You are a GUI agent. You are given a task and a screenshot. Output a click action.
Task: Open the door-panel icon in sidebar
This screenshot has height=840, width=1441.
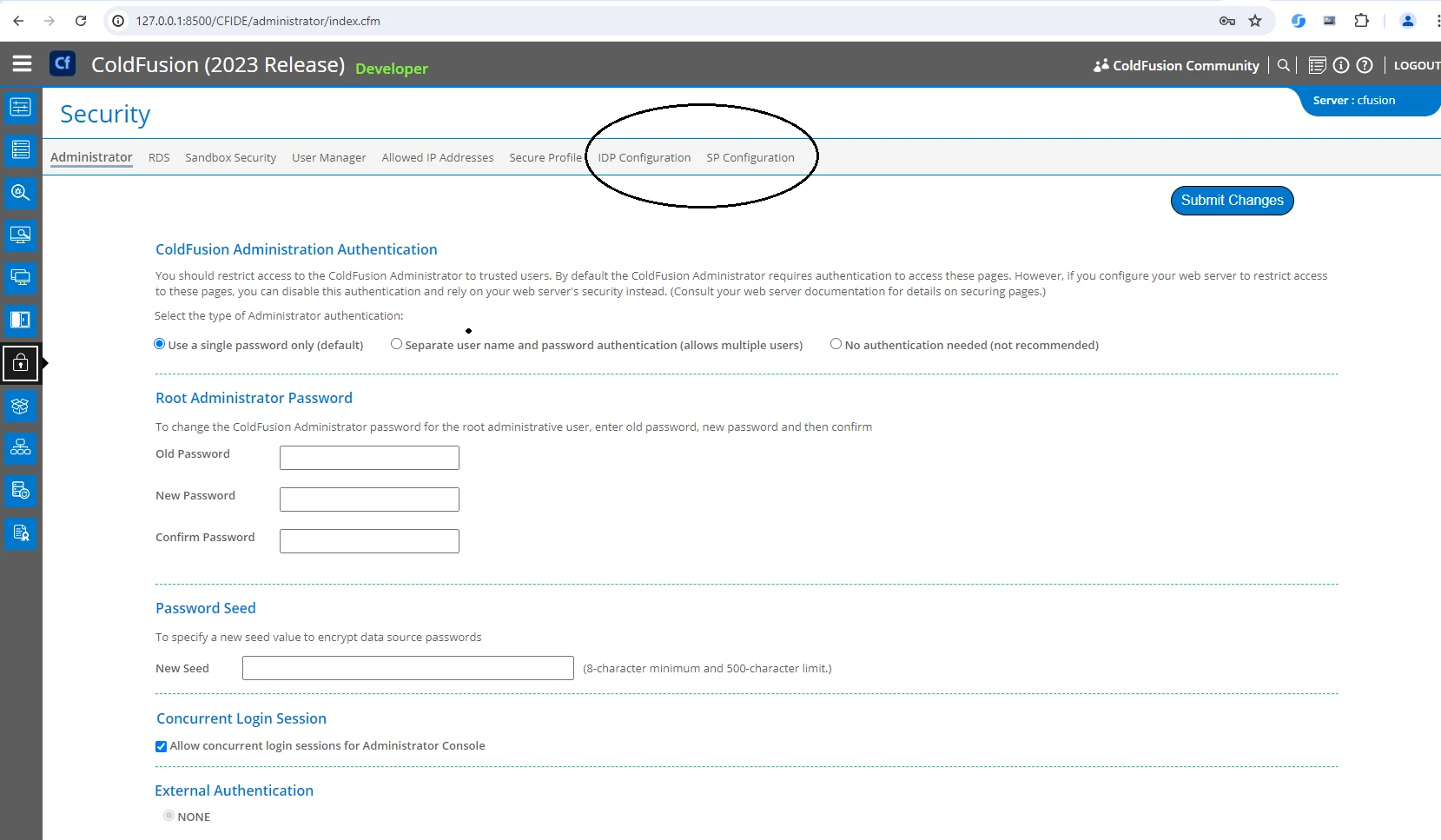point(20,321)
